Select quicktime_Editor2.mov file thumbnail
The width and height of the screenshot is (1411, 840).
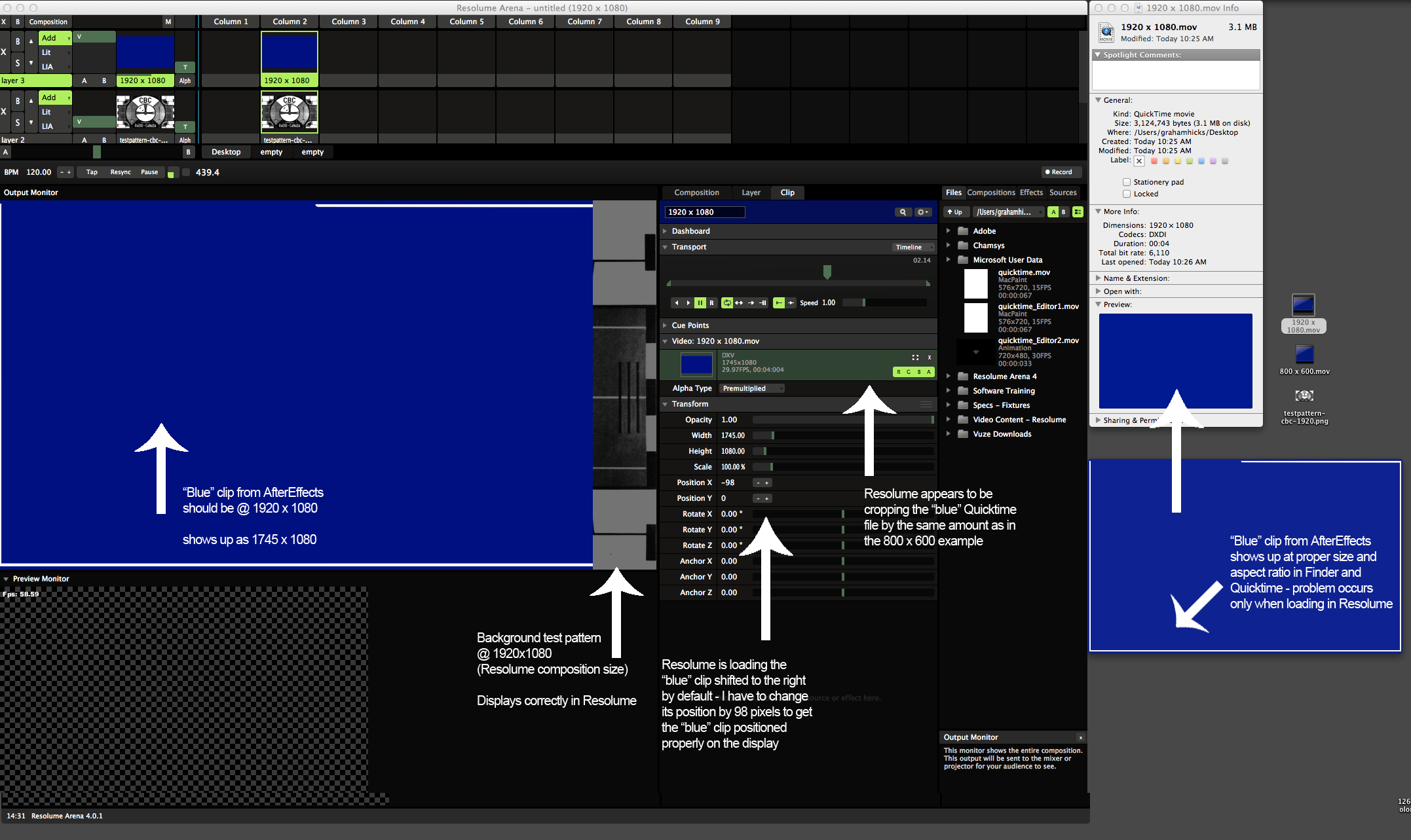pyautogui.click(x=975, y=352)
